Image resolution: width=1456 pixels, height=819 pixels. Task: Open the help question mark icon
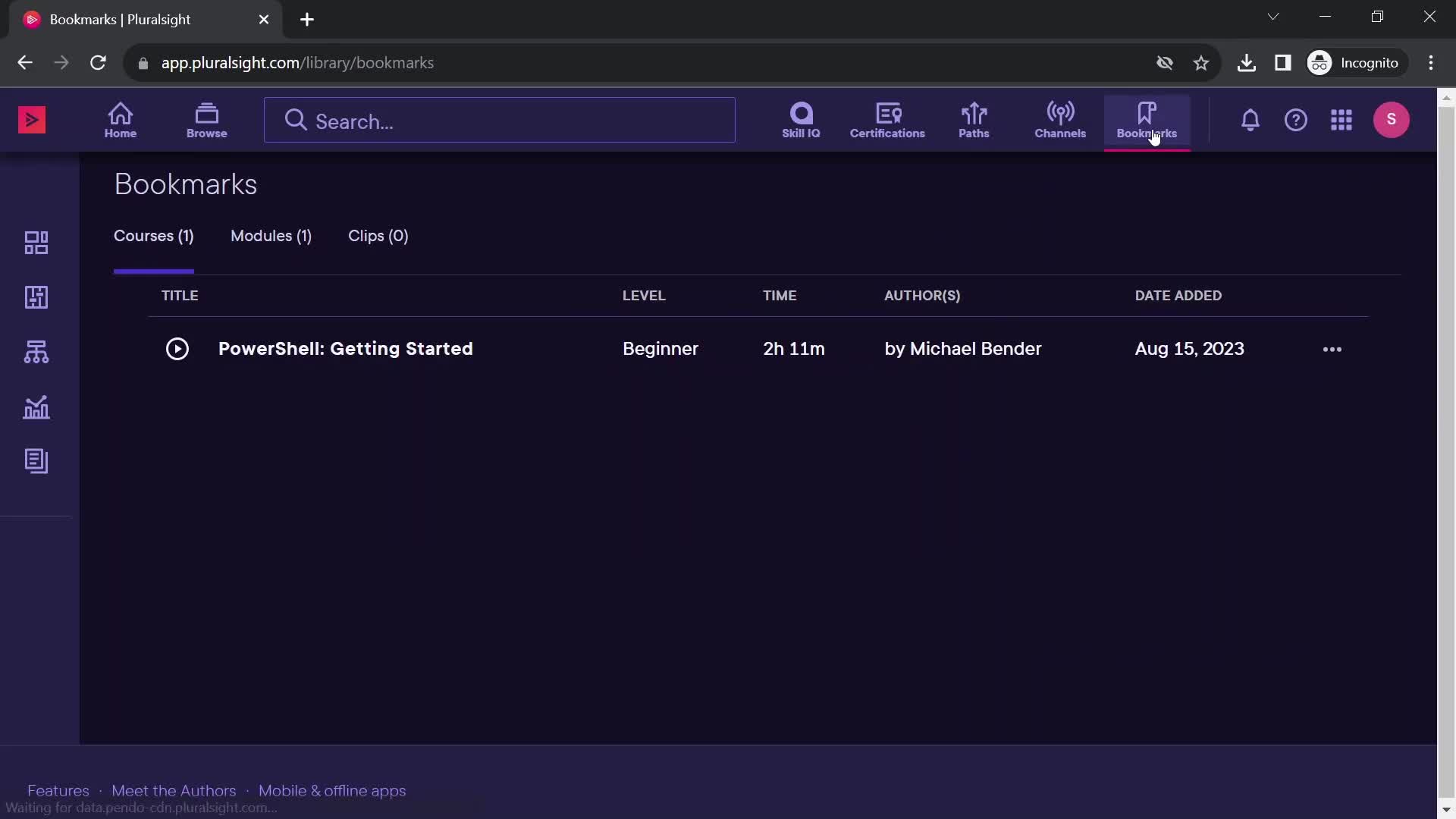pos(1296,119)
